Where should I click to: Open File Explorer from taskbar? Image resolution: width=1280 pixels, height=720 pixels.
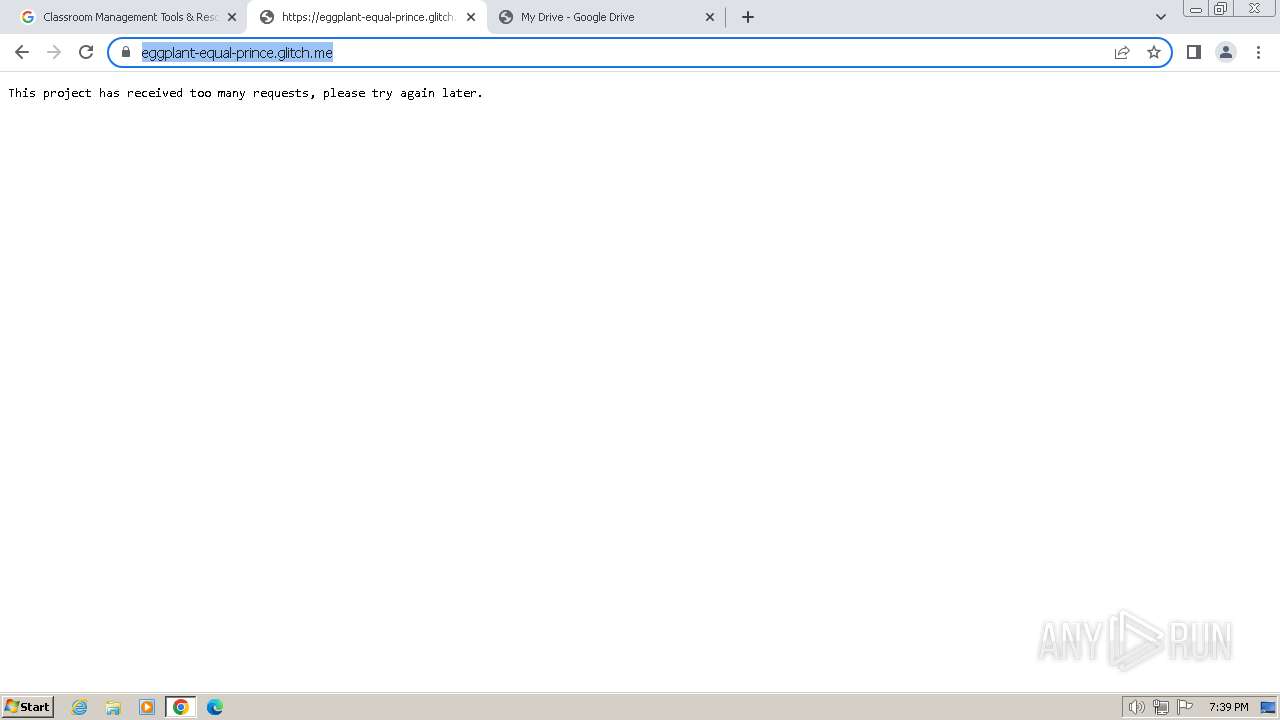pyautogui.click(x=113, y=707)
